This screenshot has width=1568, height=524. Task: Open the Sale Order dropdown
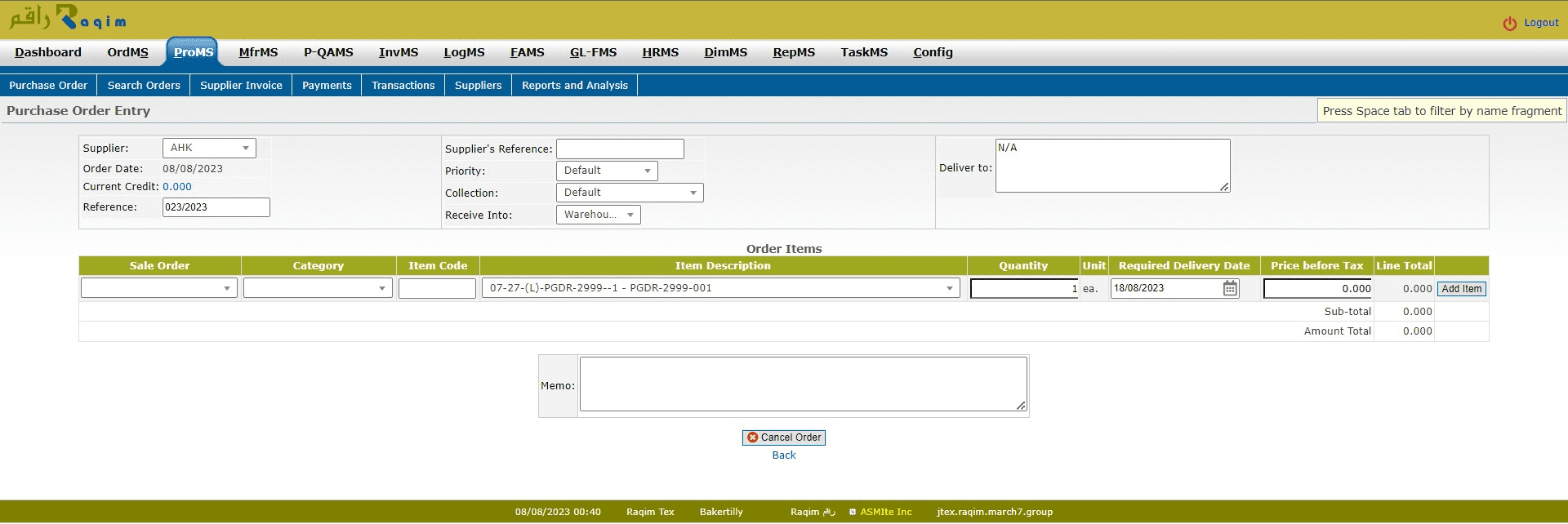(x=159, y=288)
